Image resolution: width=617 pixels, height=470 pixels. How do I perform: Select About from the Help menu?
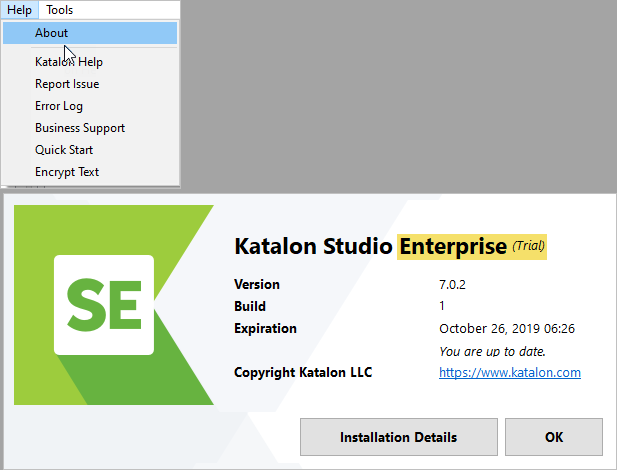51,33
